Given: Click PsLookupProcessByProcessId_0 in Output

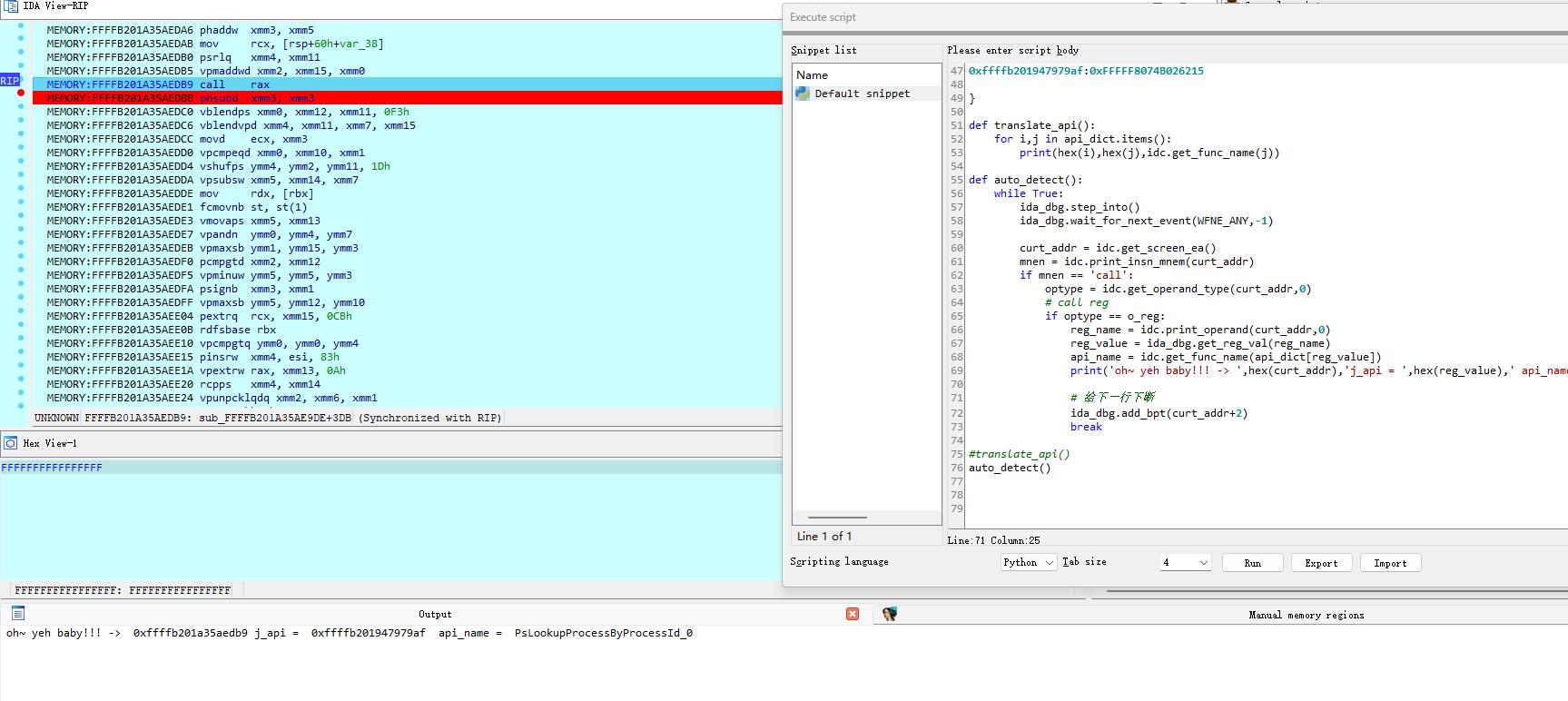Looking at the screenshot, I should click(x=603, y=633).
